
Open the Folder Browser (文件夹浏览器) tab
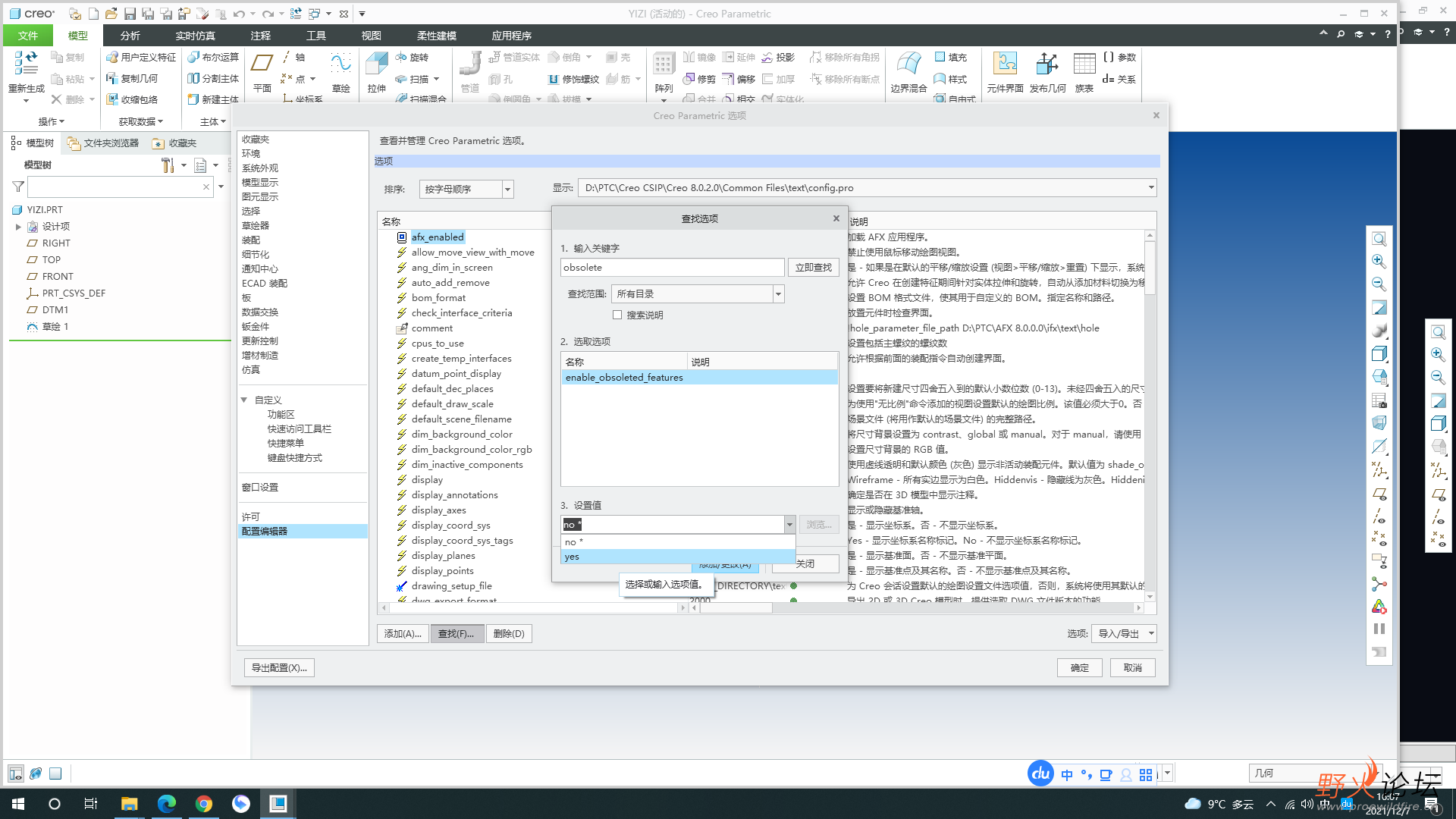point(103,143)
